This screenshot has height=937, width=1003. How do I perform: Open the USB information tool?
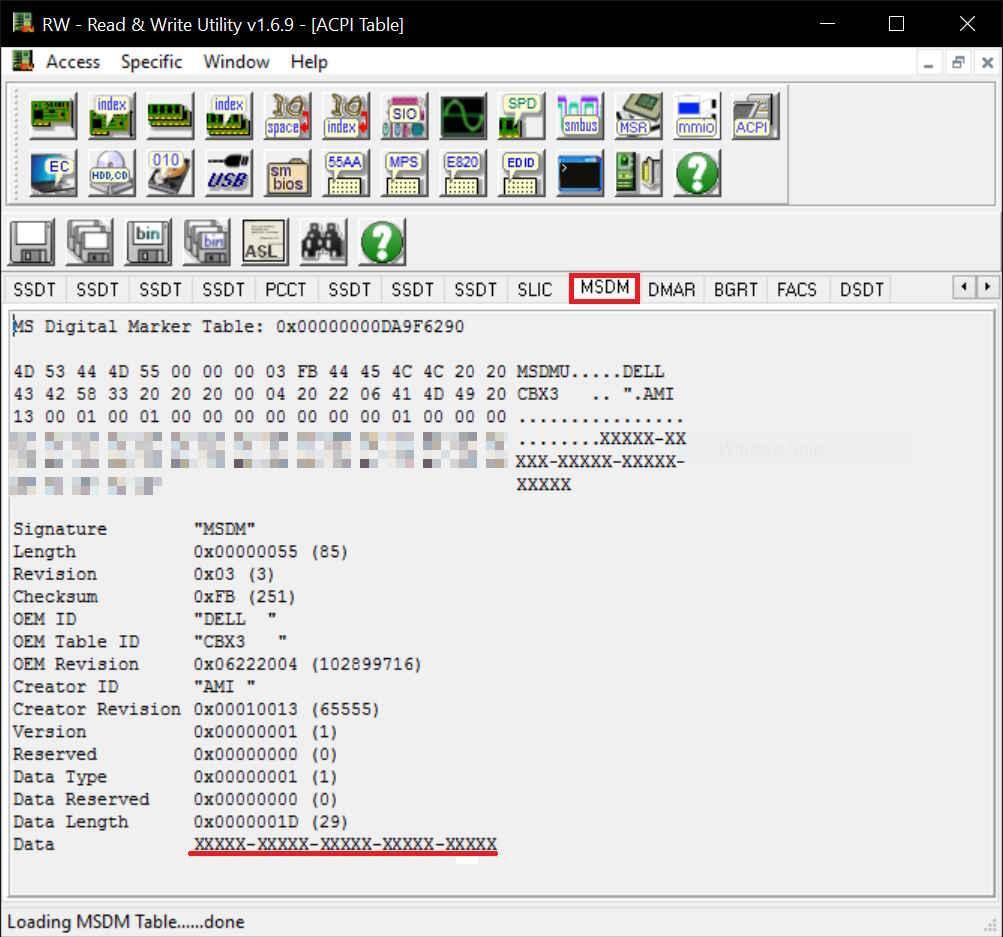click(x=228, y=173)
